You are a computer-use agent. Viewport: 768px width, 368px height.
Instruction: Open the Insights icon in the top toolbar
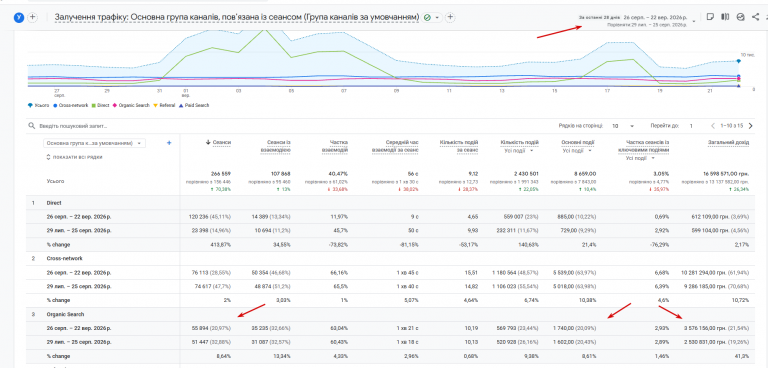[740, 17]
